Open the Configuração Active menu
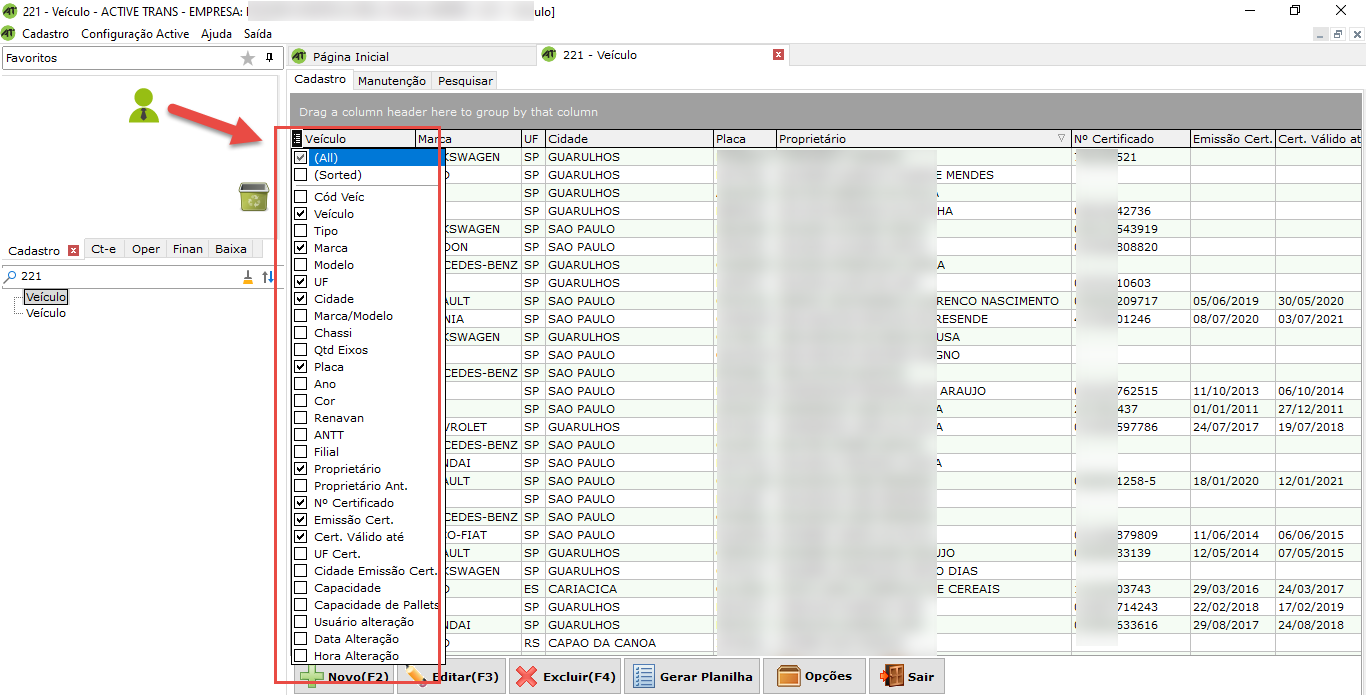This screenshot has width=1366, height=695. 135,34
